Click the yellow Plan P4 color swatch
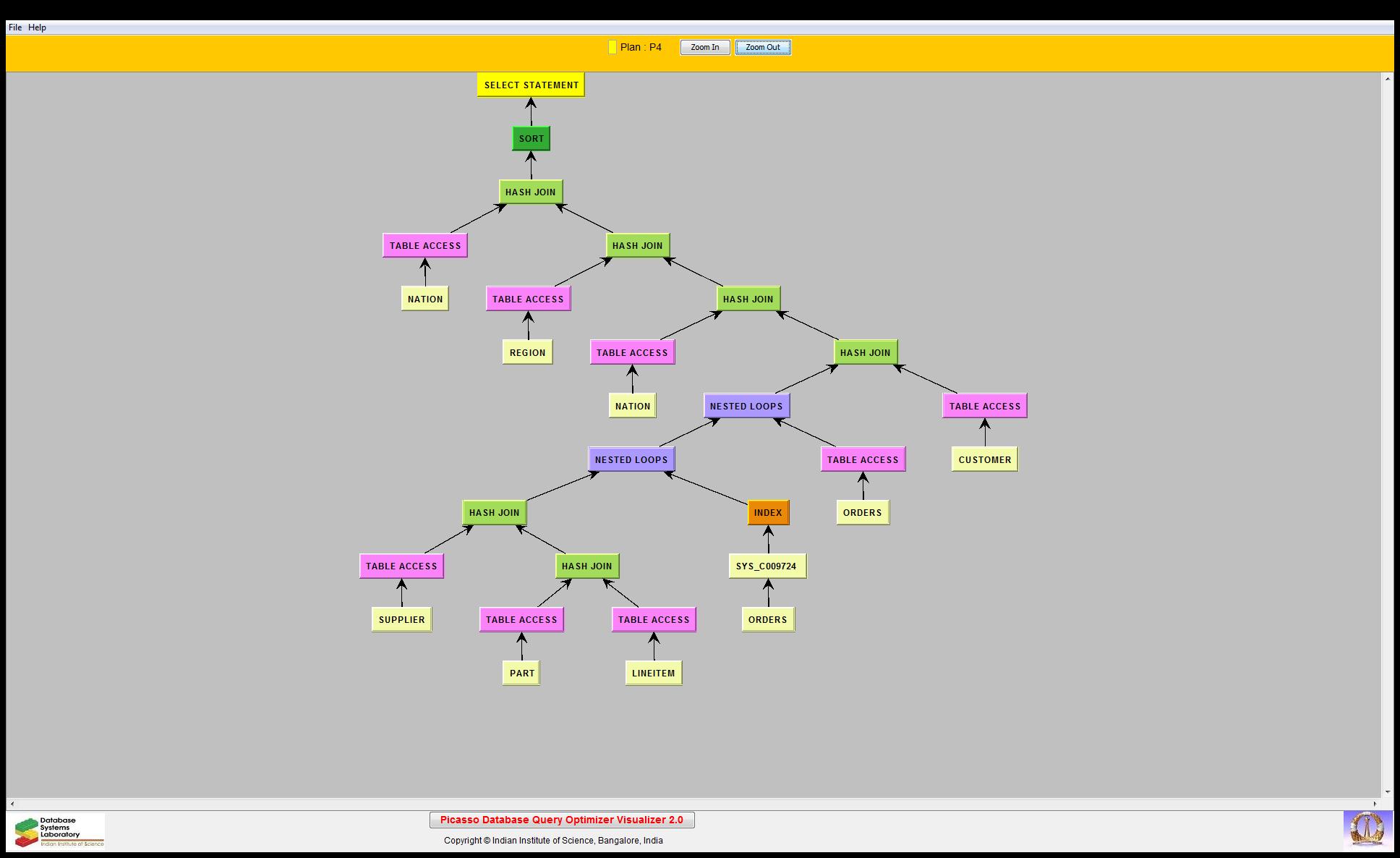 coord(612,47)
